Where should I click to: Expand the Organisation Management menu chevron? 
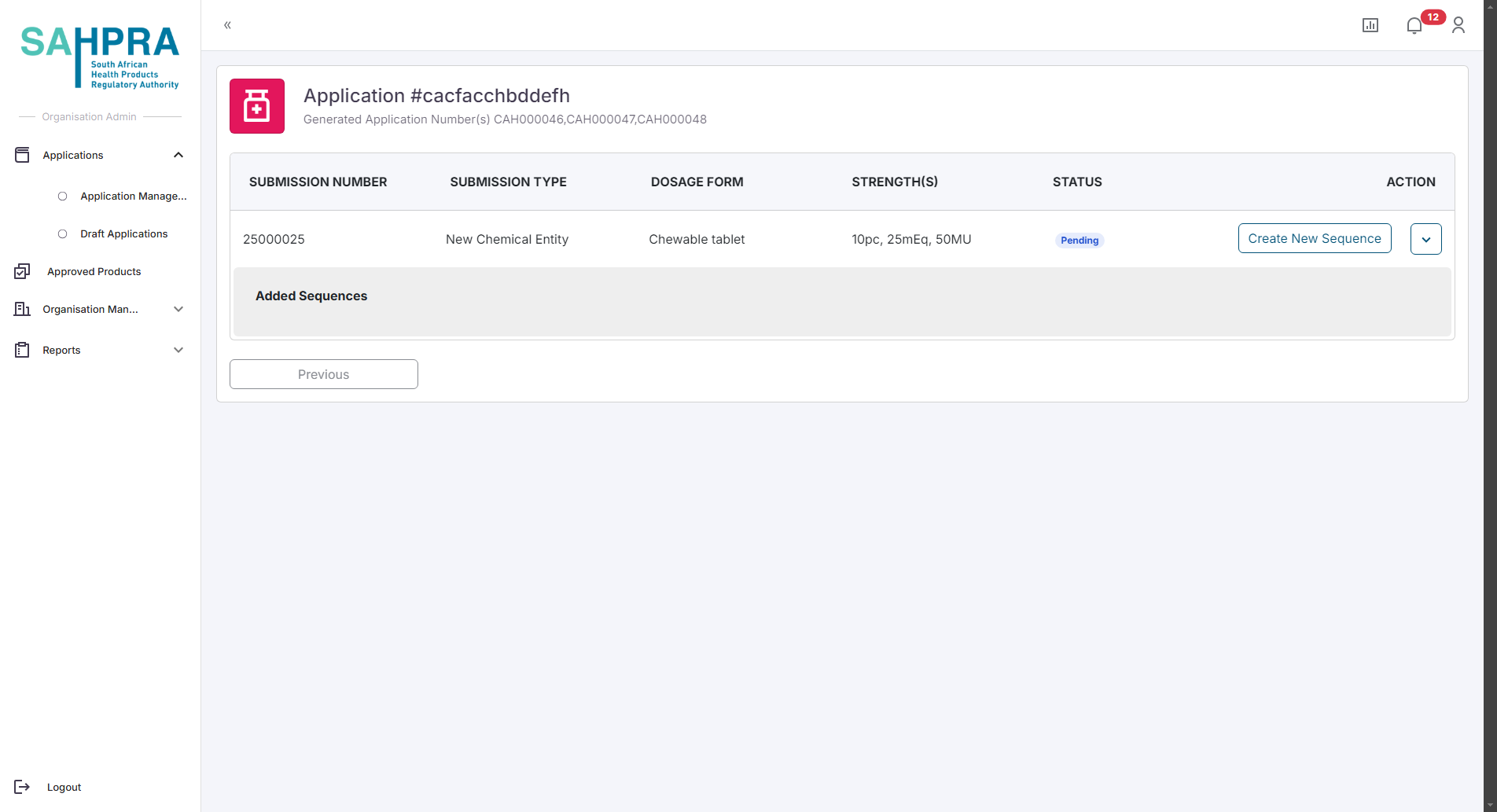(x=178, y=309)
